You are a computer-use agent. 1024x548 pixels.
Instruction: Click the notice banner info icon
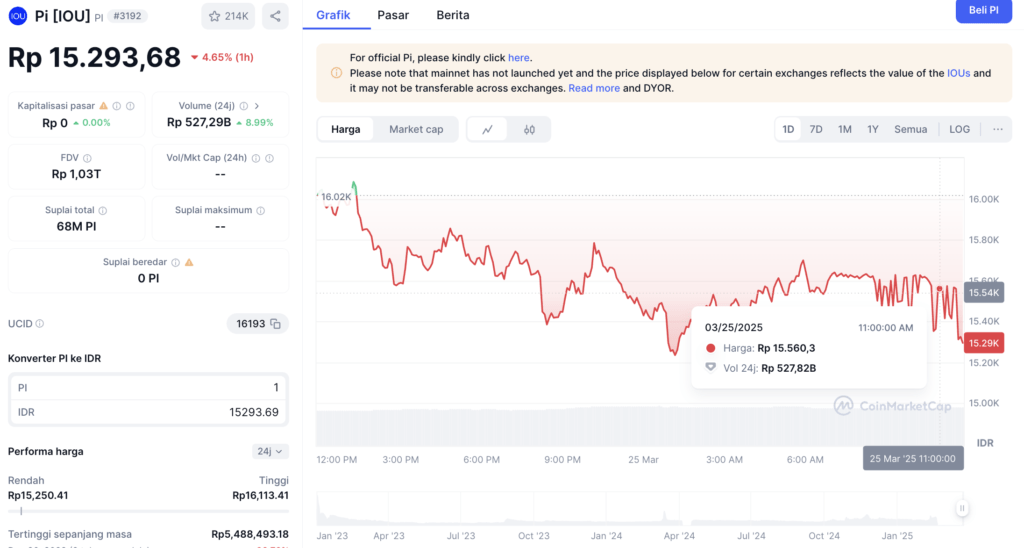pos(336,73)
